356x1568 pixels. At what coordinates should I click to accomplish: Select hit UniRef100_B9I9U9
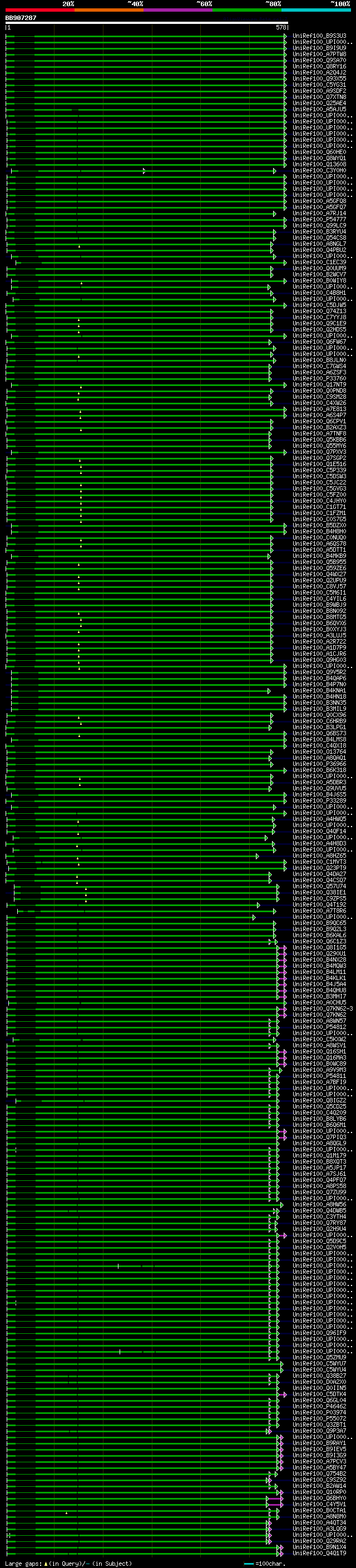point(319,48)
